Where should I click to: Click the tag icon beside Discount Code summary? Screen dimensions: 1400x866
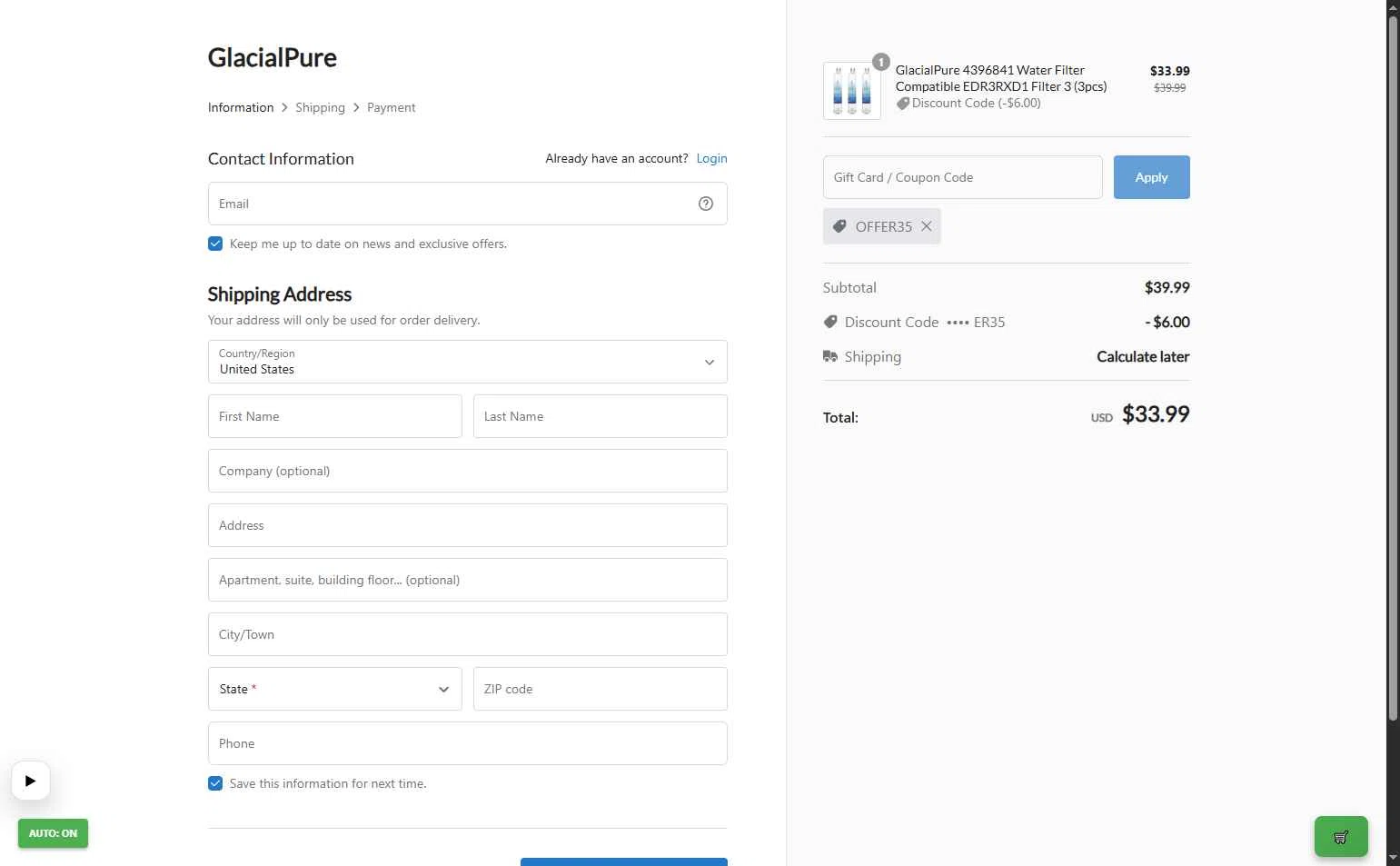coord(830,322)
